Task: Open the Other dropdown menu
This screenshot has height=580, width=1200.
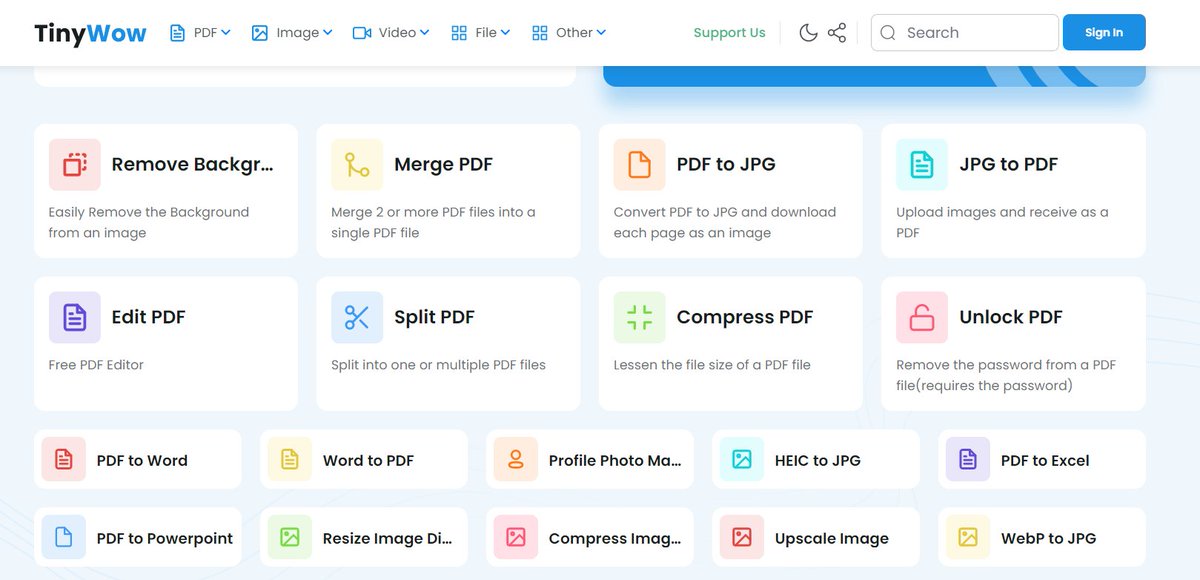Action: click(x=568, y=33)
